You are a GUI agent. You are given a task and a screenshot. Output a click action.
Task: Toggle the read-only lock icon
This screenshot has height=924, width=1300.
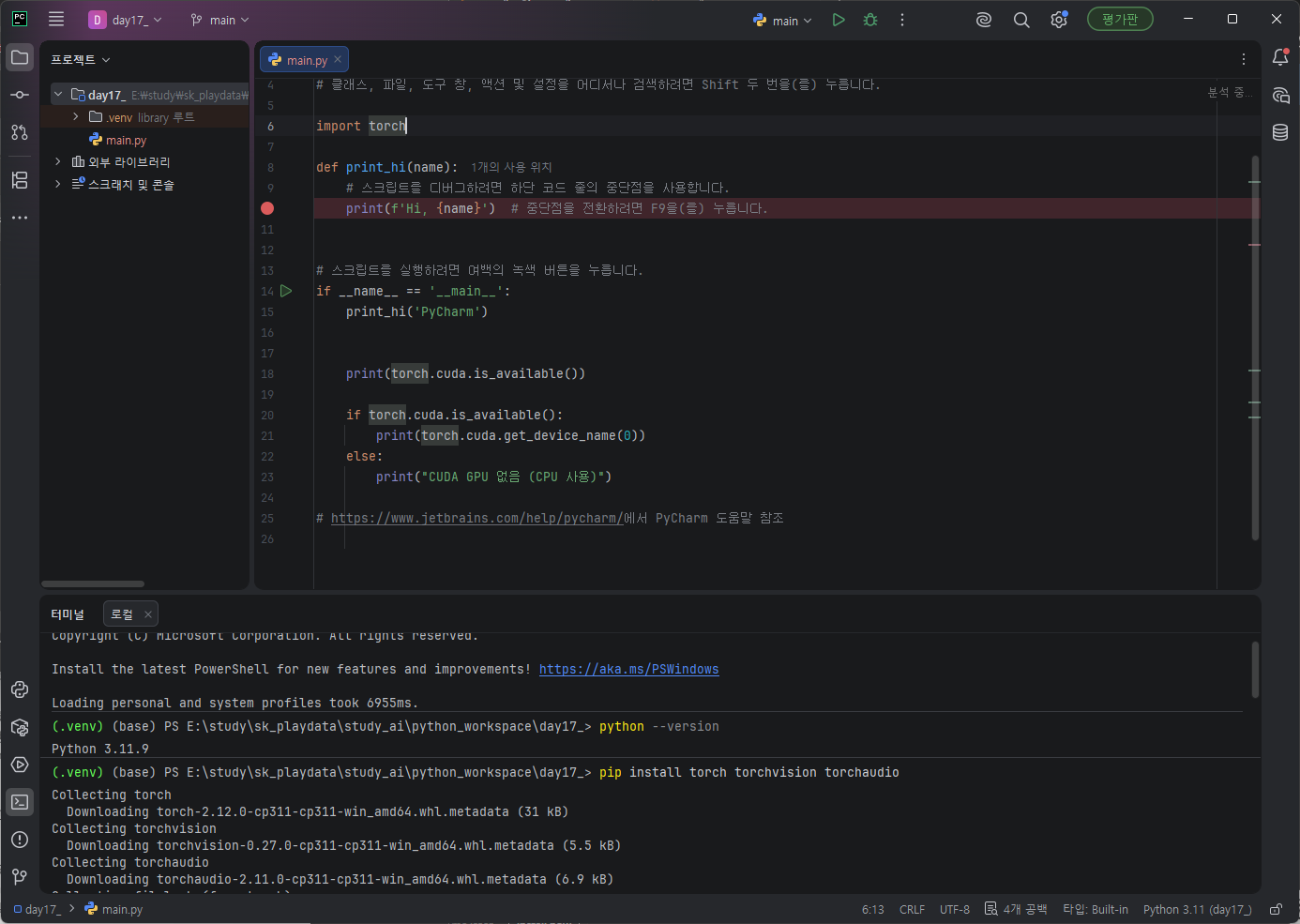(1276, 909)
